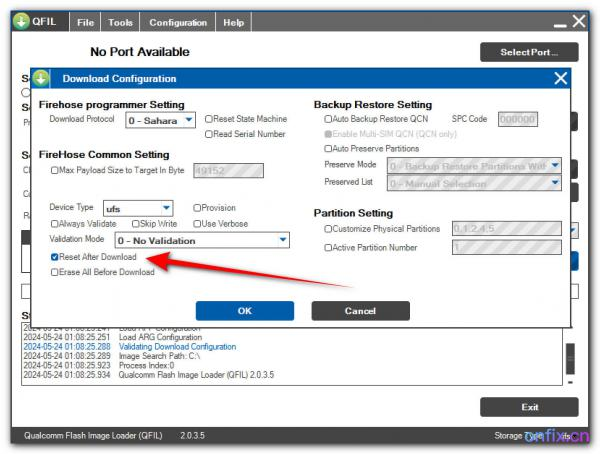
Task: Tick the Skip Write checkbox
Action: click(x=136, y=224)
